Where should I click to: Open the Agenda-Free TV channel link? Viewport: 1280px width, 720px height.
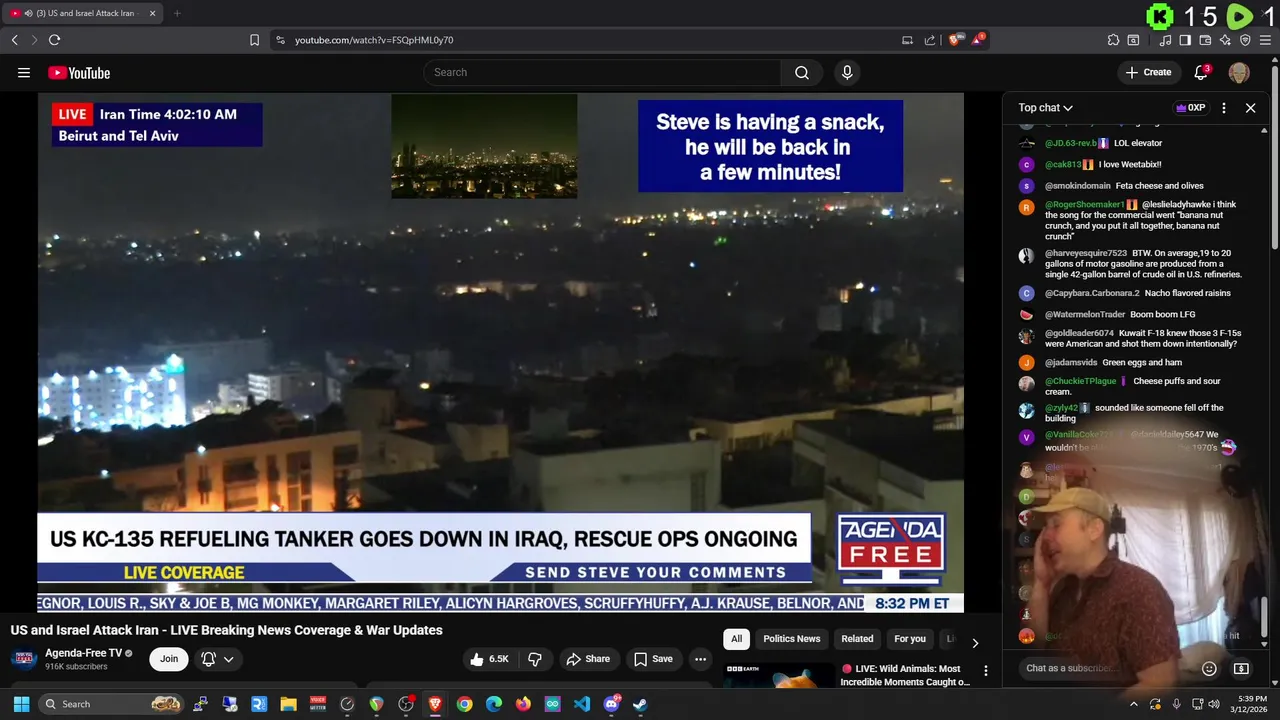click(83, 653)
